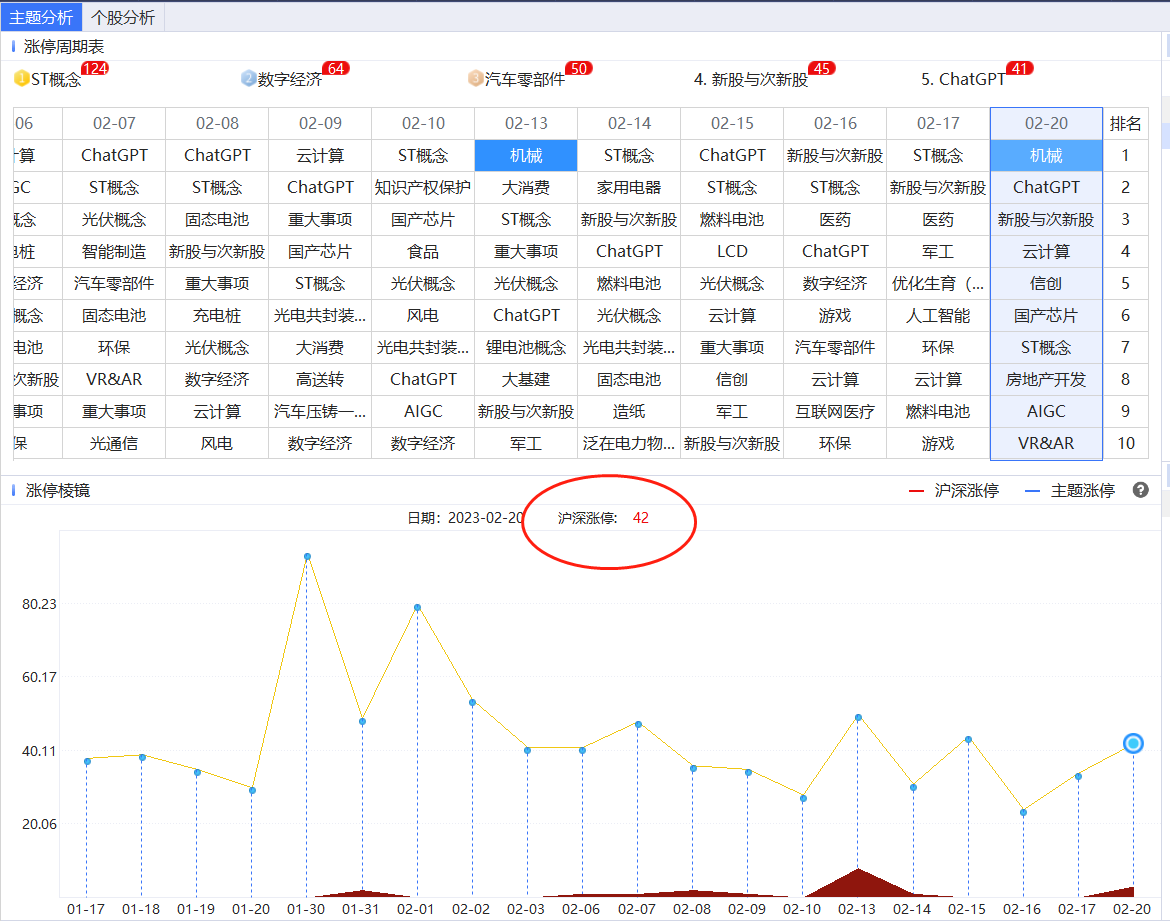Click 国产芯片 in the 02-20 column

(1046, 316)
